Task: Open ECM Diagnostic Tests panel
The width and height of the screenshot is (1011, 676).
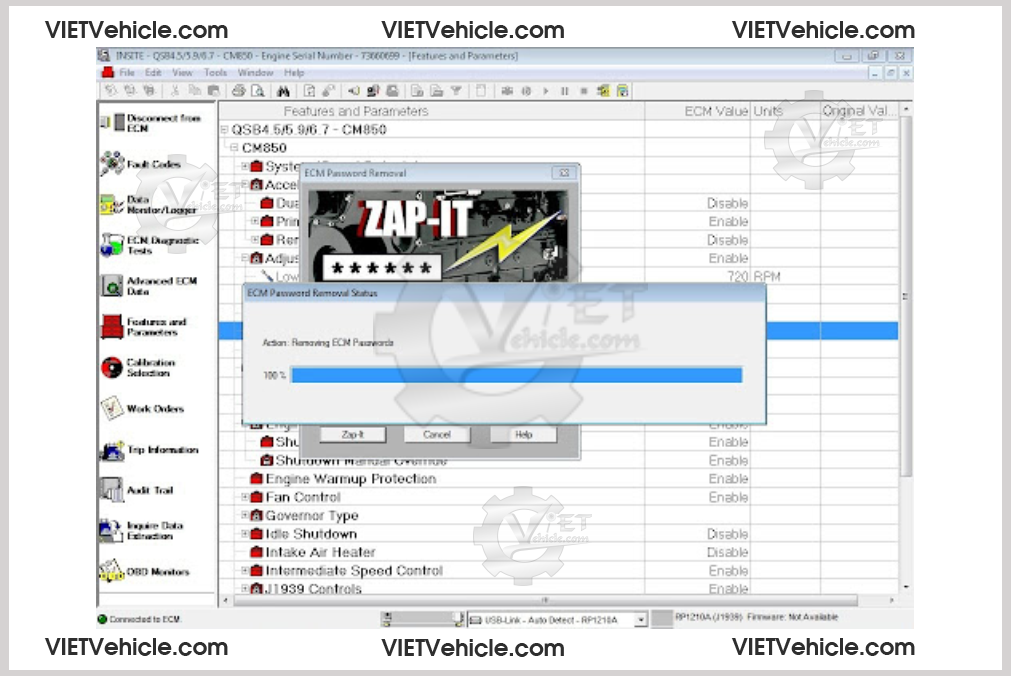Action: coord(112,245)
